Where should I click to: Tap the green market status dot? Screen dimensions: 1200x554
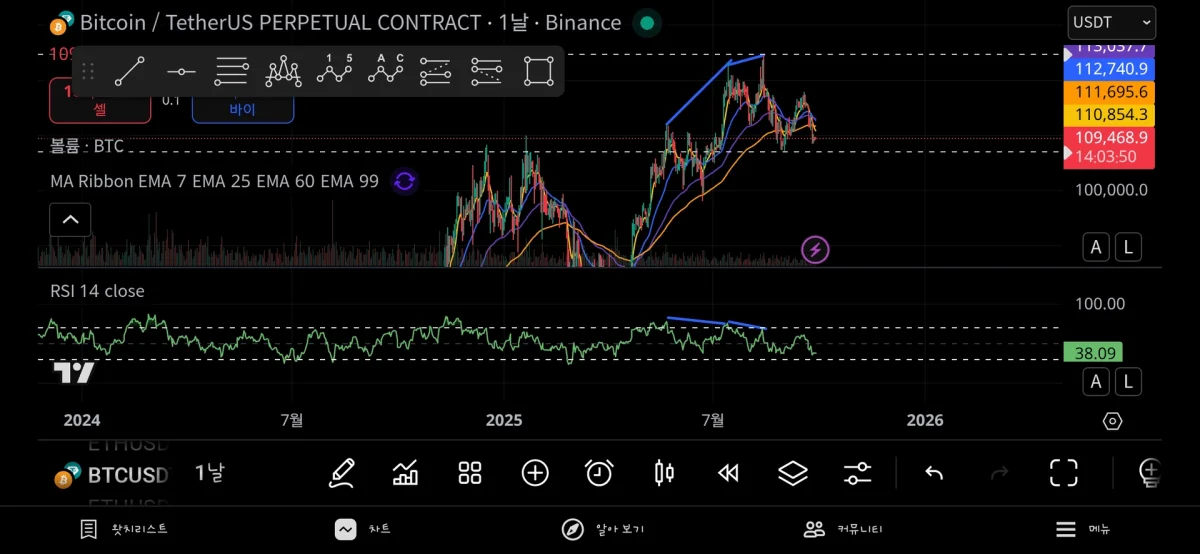(x=647, y=22)
